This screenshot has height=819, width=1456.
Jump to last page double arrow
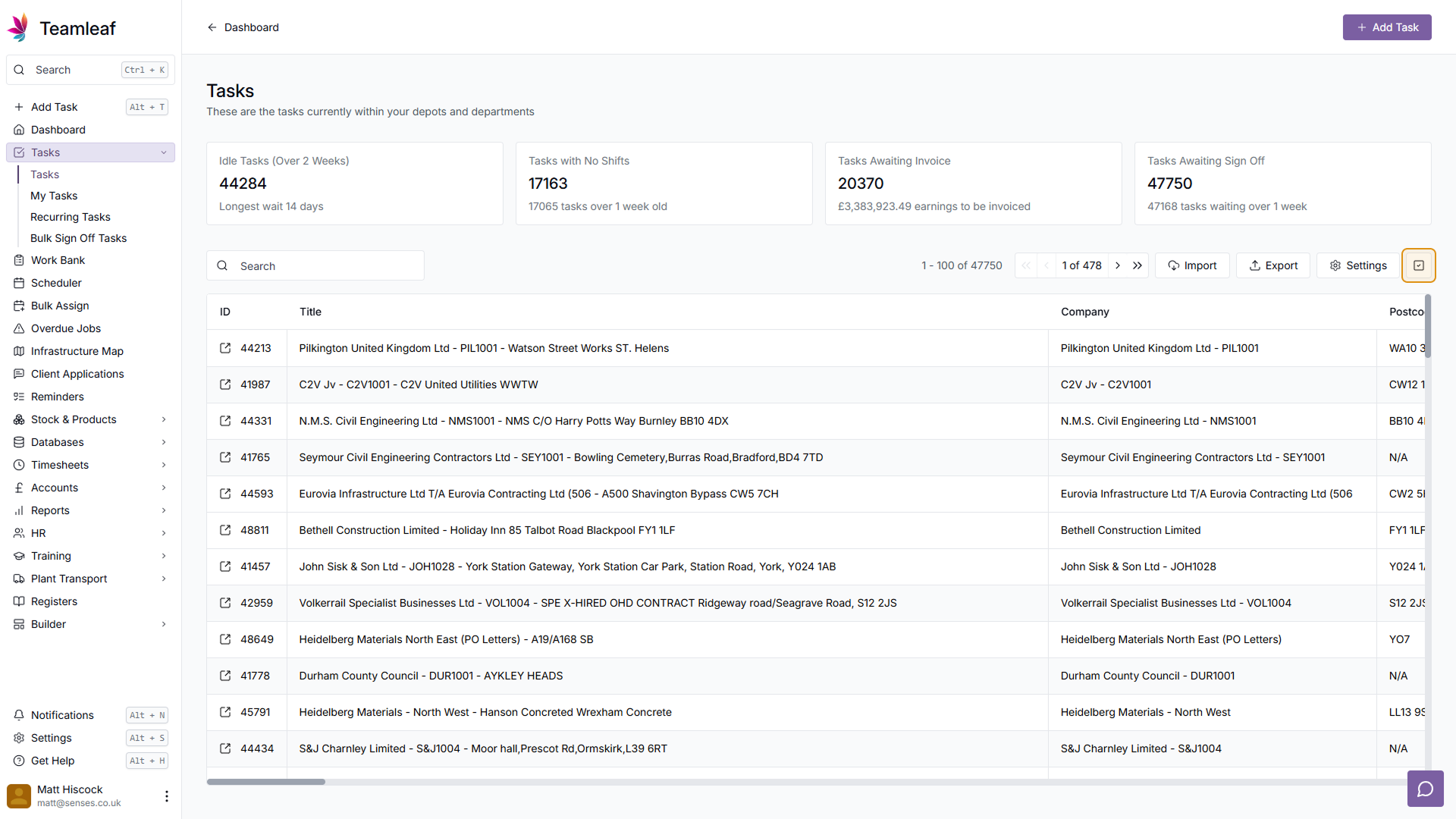pos(1137,265)
